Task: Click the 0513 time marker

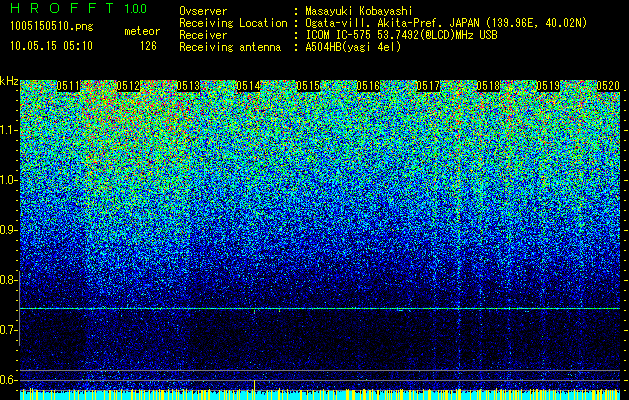Action: 188,86
